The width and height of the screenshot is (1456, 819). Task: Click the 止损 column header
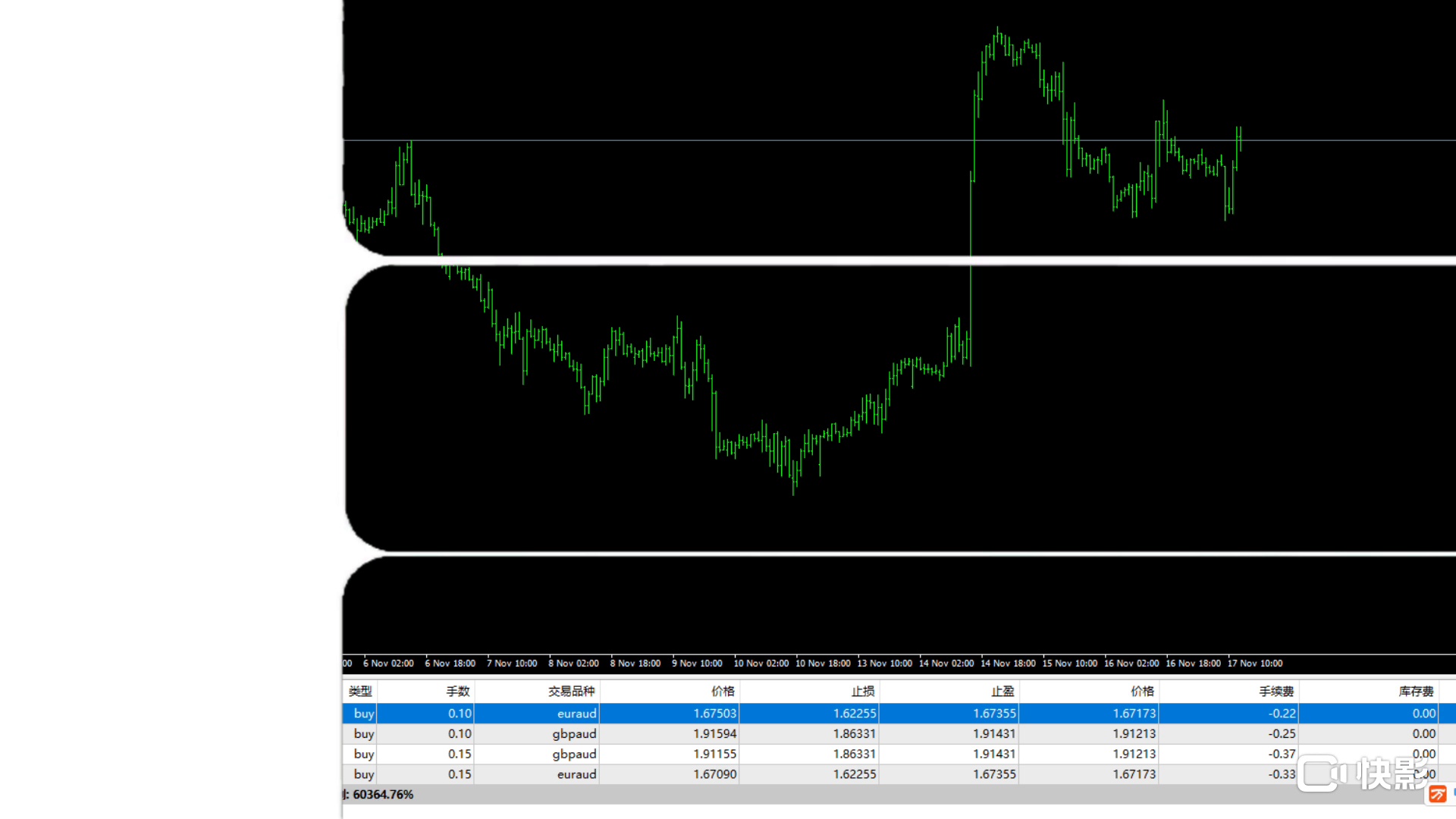tap(862, 691)
